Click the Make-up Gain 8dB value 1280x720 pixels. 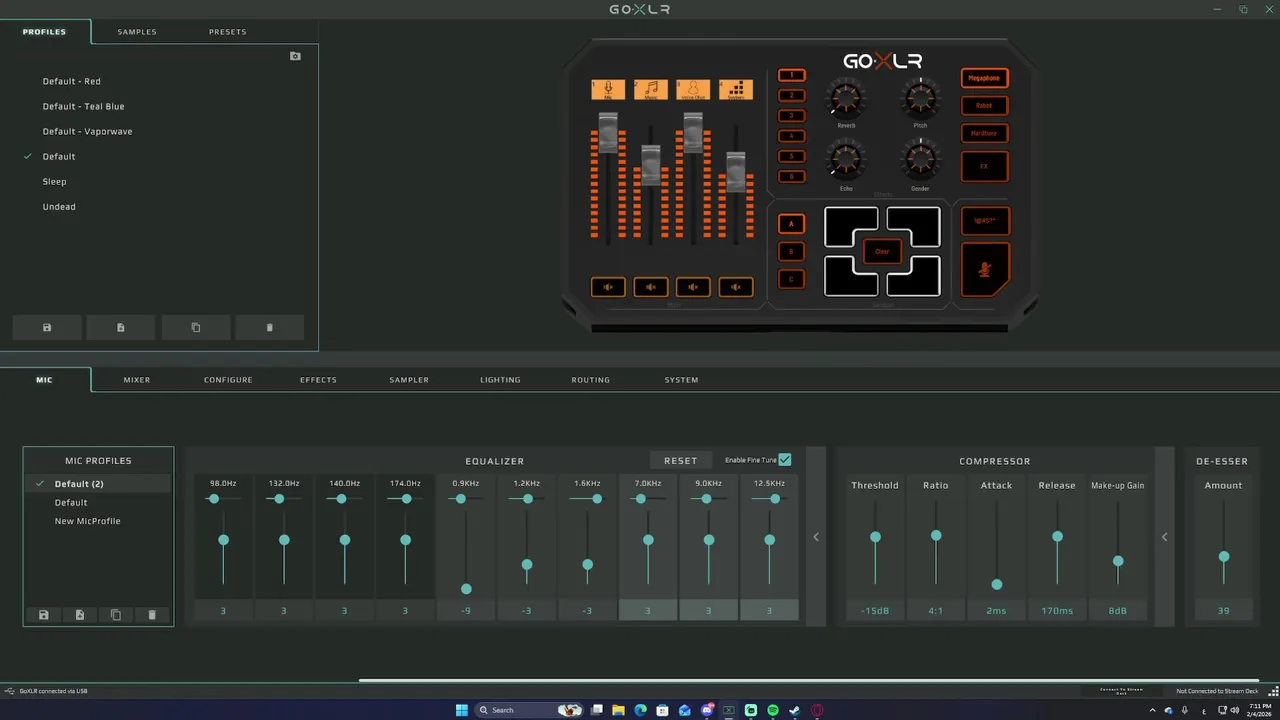[1117, 611]
